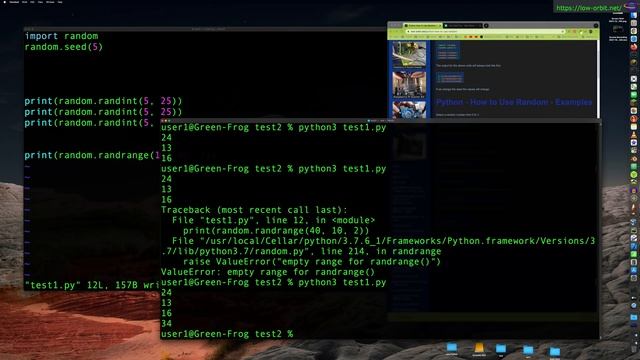This screenshot has height=360, width=640.
Task: Click 'Traceback (most recent call last):' in terminal
Action: [254, 210]
